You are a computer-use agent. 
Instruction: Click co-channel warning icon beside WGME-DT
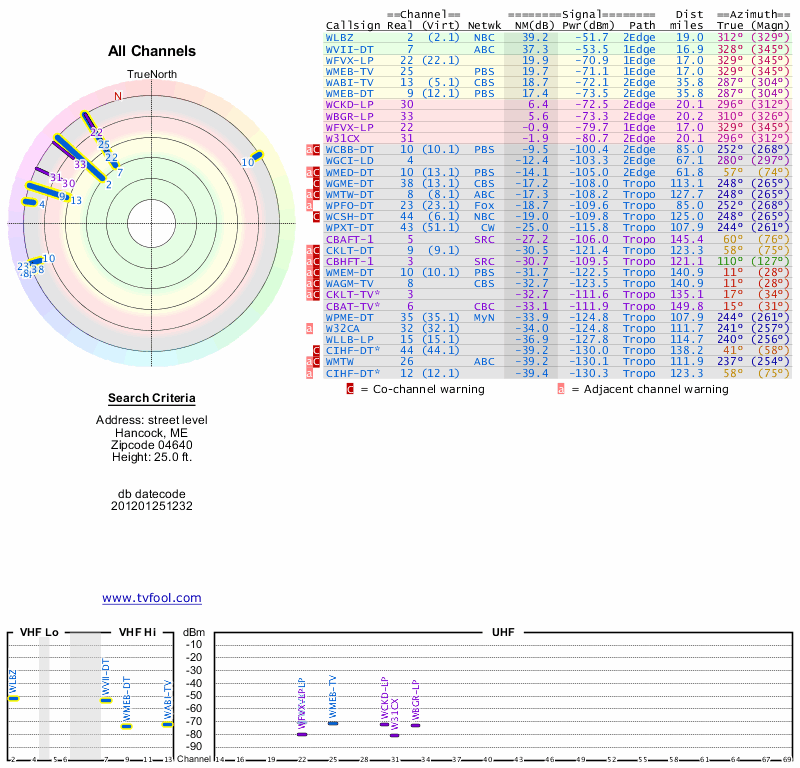317,183
